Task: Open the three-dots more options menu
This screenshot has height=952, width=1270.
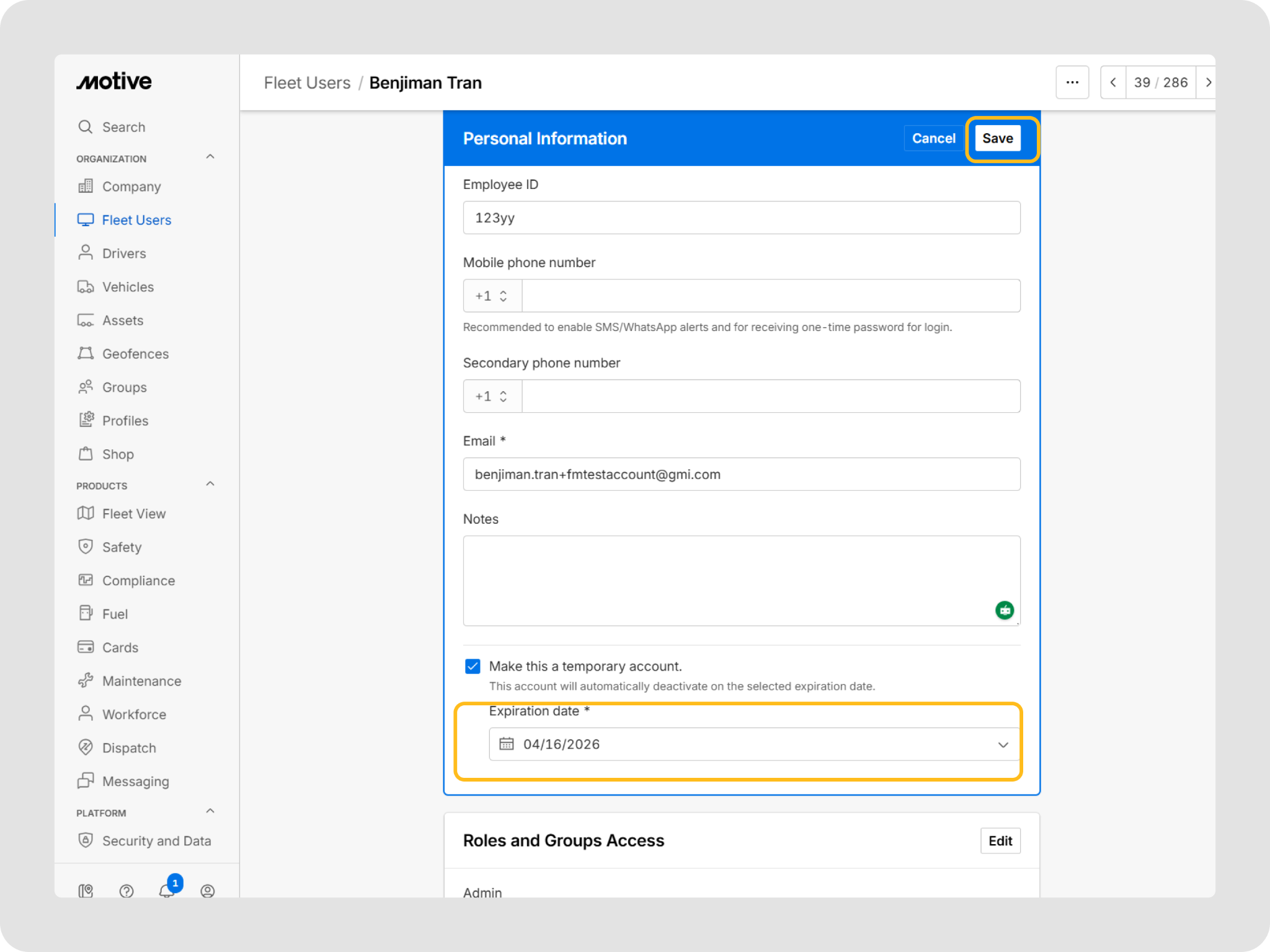Action: [1072, 82]
